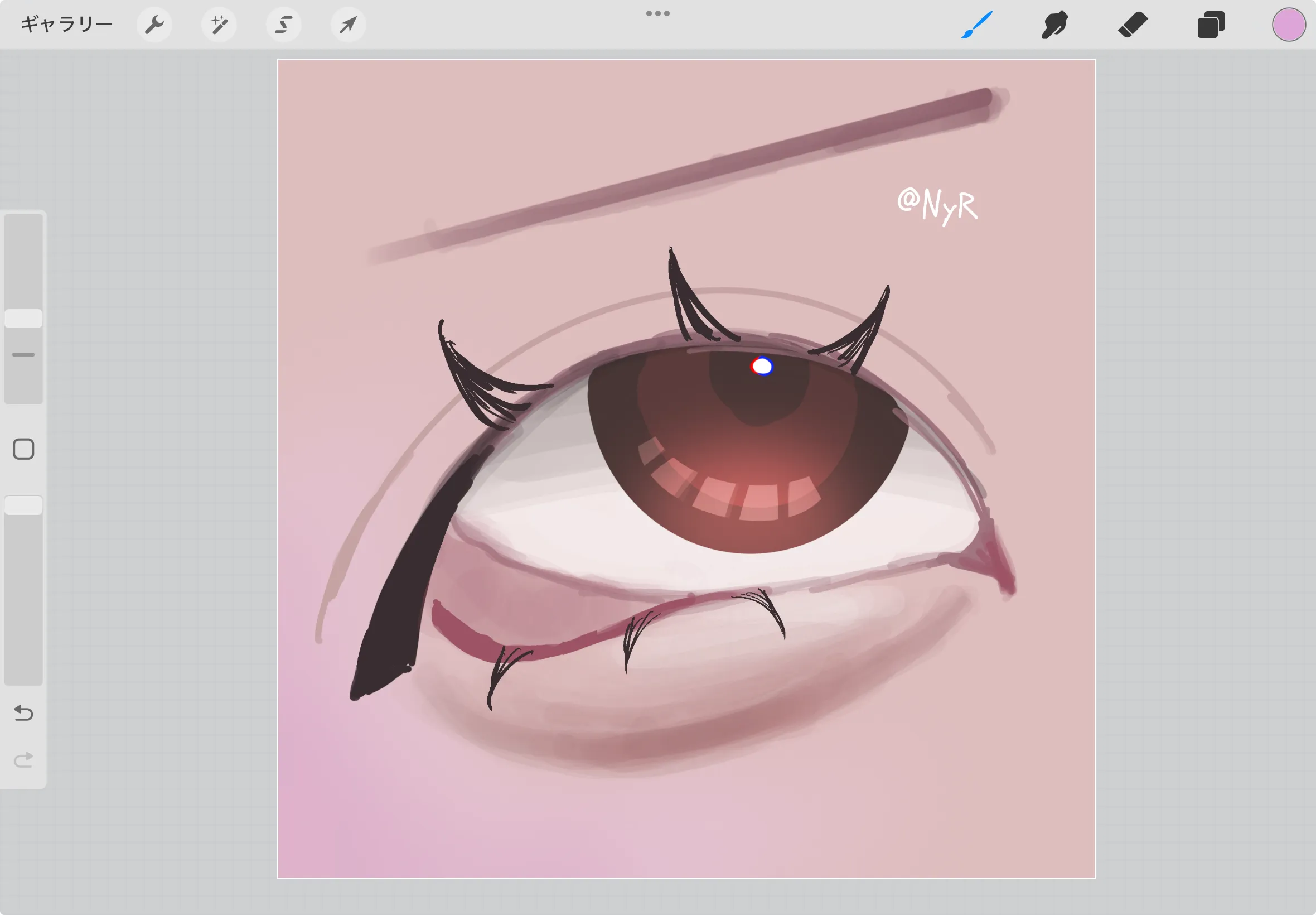Activate the Transform arrow tool
The height and width of the screenshot is (915, 1316).
(x=349, y=25)
